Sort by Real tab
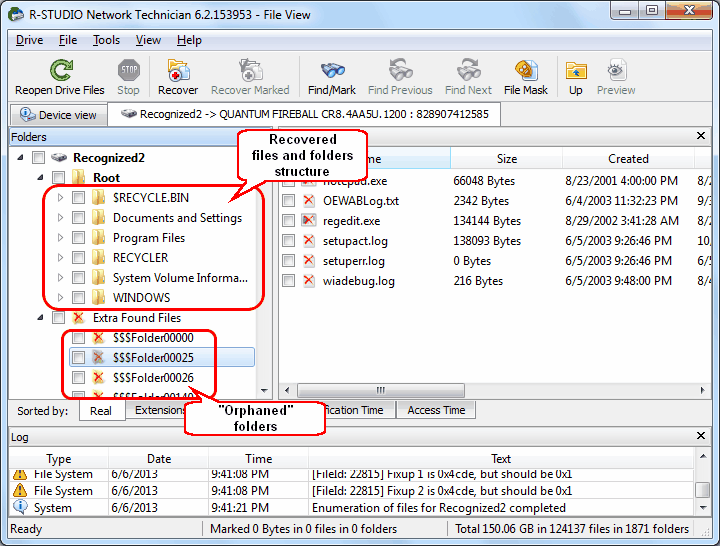Screen dimensions: 720x546 tap(101, 411)
